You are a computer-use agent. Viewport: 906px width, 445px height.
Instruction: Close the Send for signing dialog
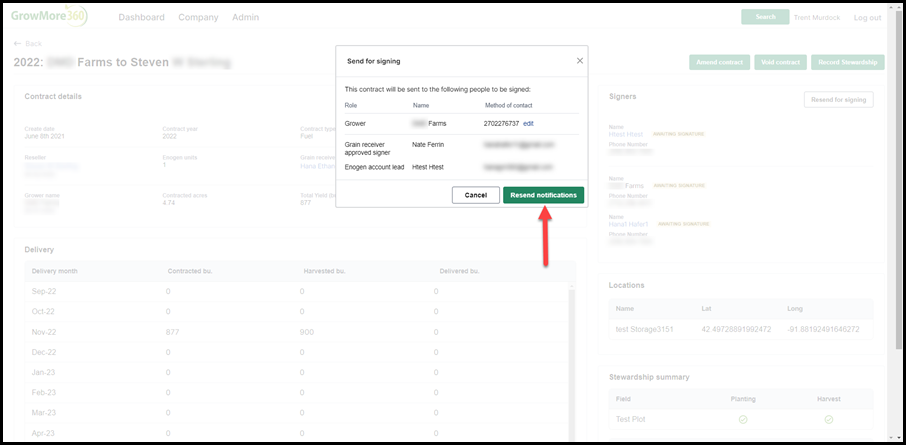(x=580, y=61)
